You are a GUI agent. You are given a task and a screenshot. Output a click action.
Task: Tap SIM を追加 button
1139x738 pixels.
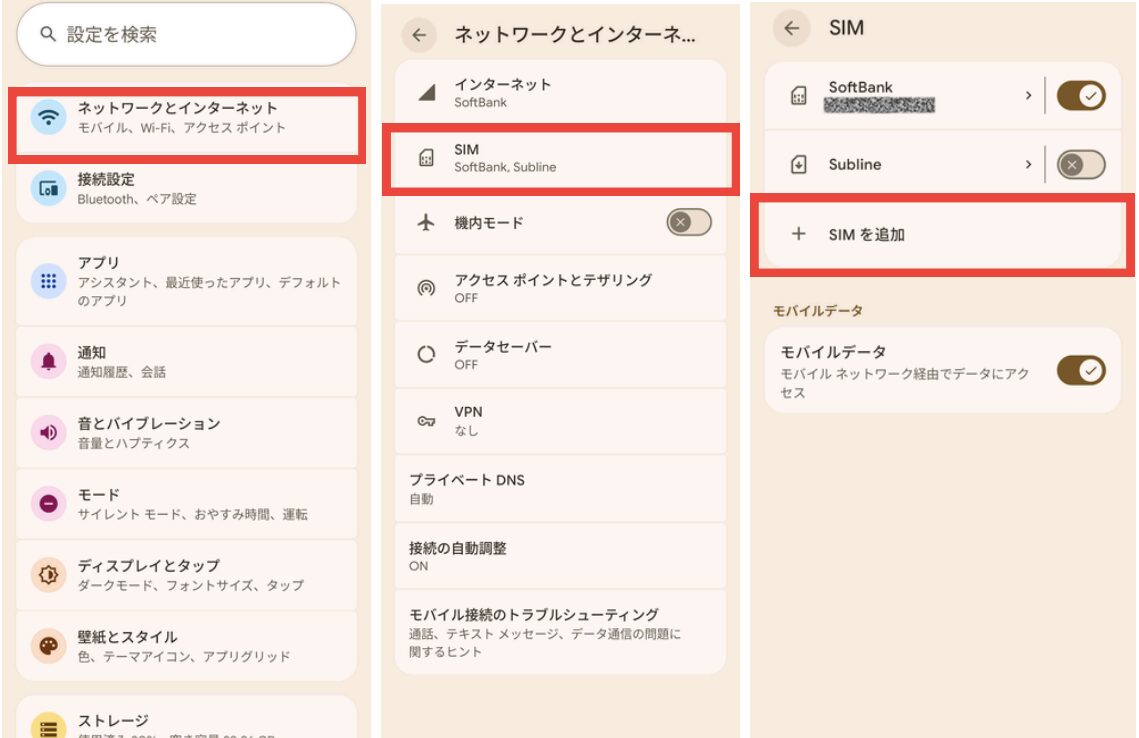tap(942, 235)
